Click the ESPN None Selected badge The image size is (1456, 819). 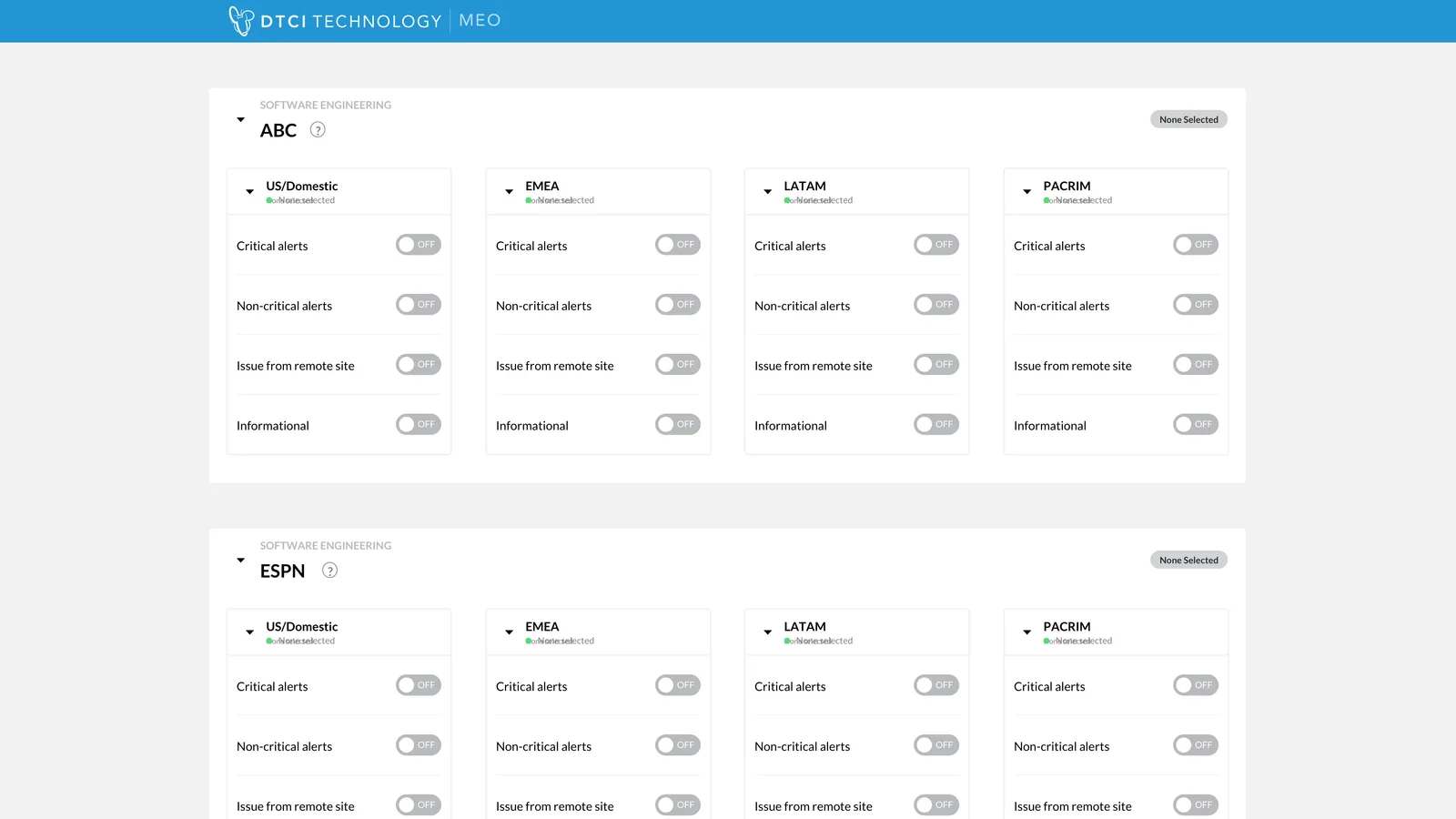point(1188,560)
